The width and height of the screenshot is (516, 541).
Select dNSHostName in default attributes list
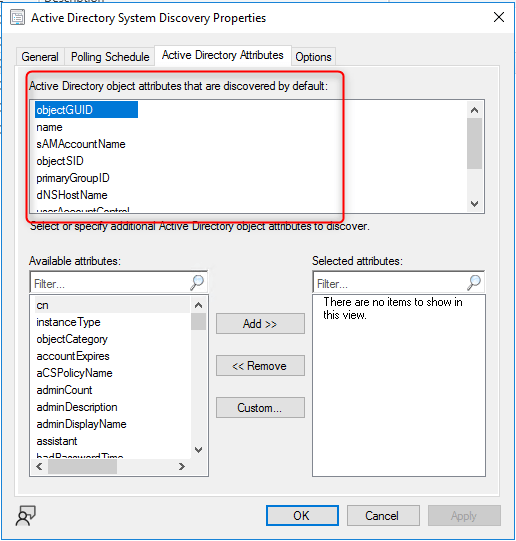[72, 195]
